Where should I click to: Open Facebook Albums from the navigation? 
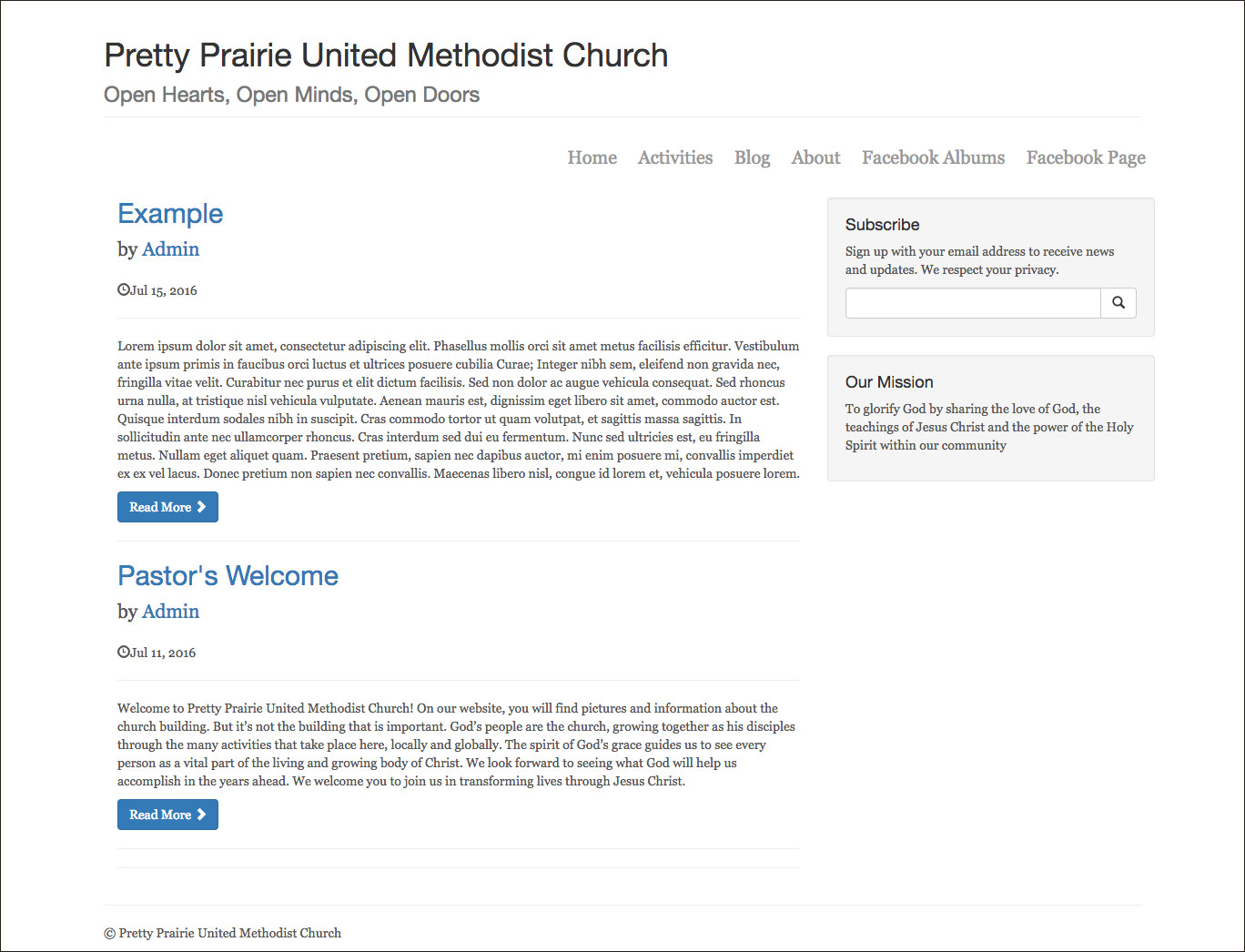pyautogui.click(x=933, y=157)
